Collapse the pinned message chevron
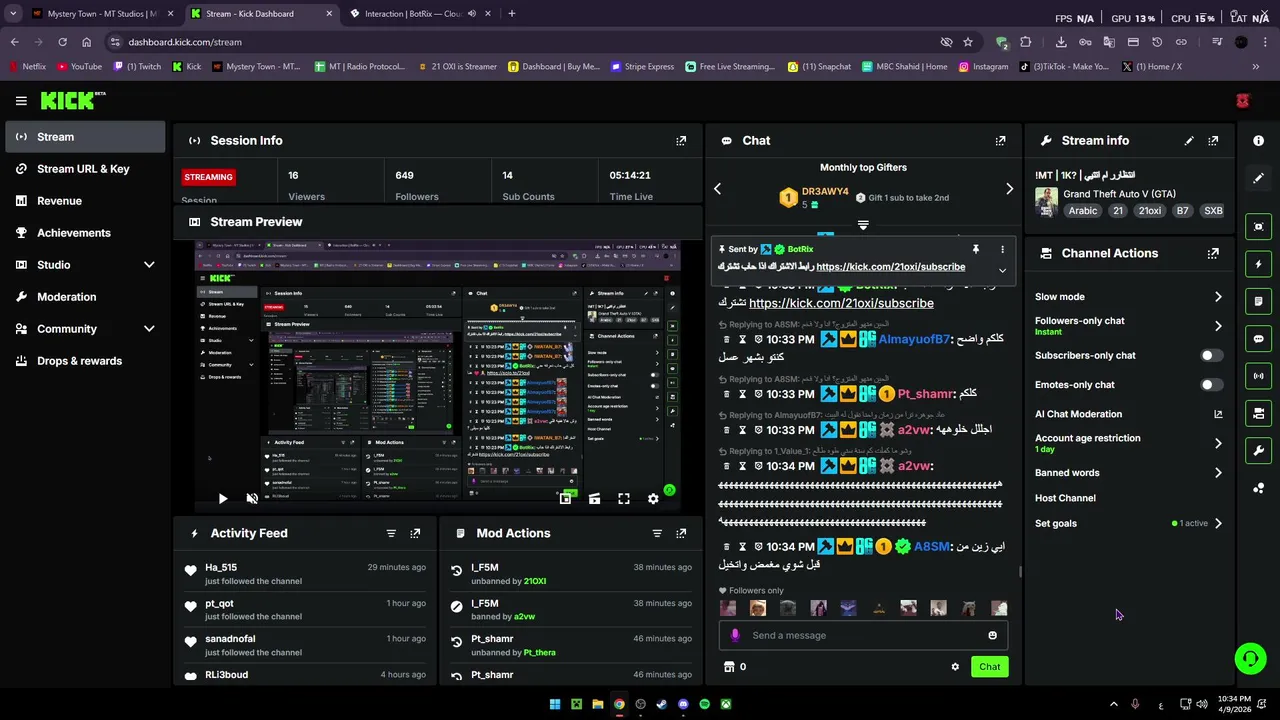This screenshot has width=1280, height=720. point(1002,270)
